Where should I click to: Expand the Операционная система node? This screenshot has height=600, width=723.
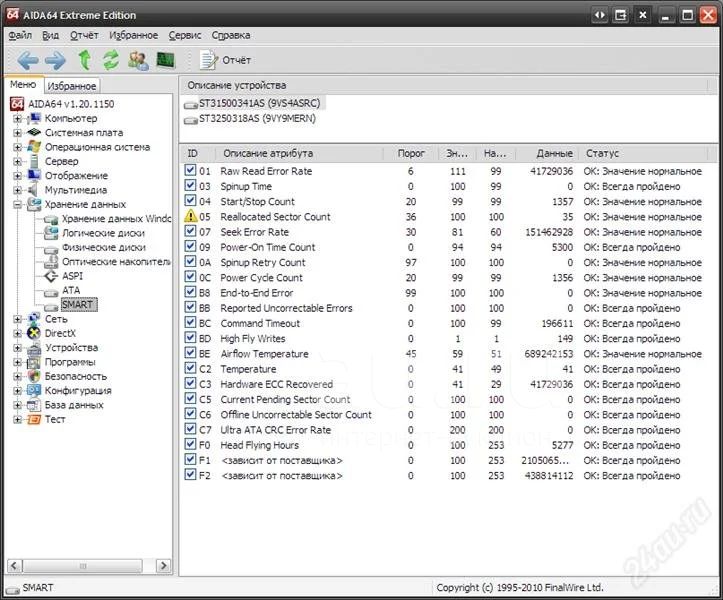point(17,148)
